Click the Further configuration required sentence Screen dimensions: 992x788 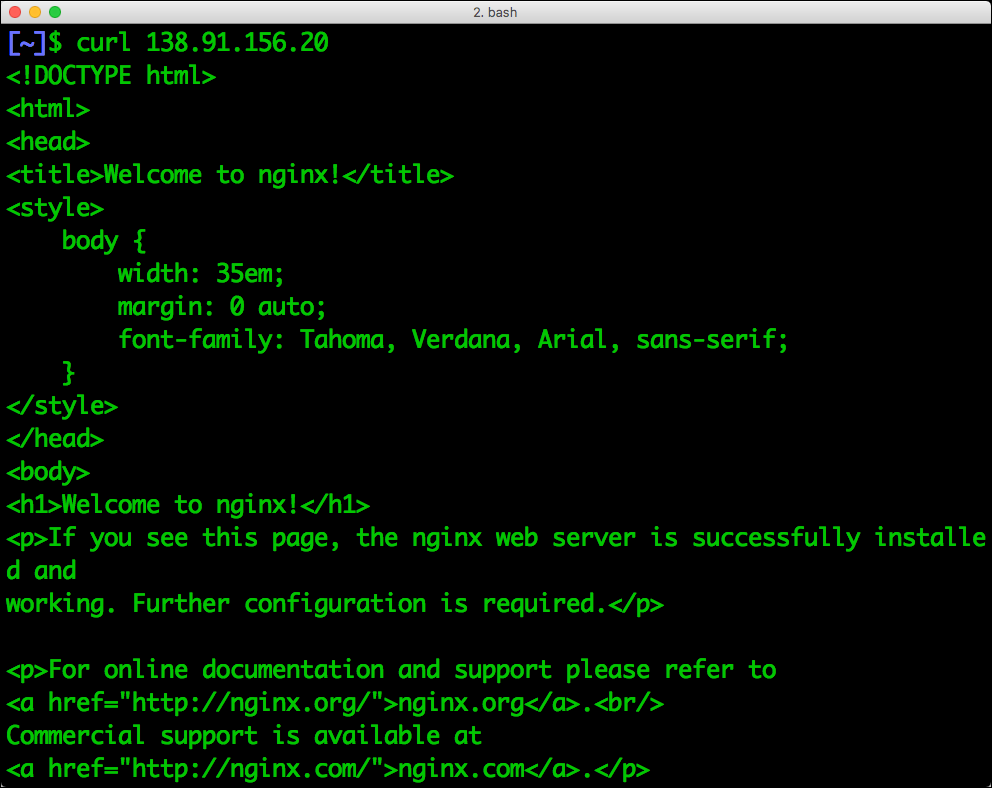click(x=330, y=603)
